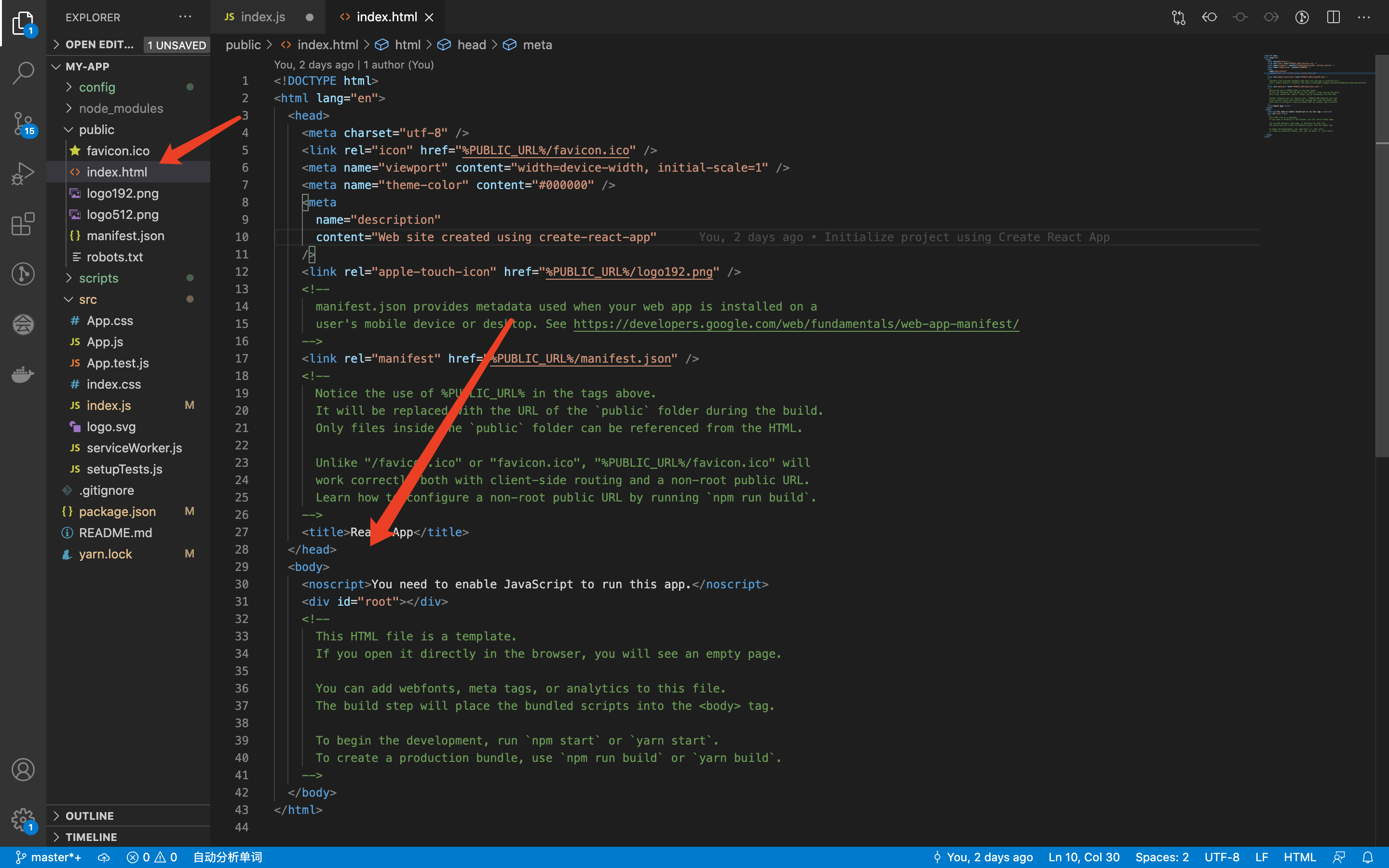This screenshot has height=868, width=1389.
Task: Collapse the src folder
Action: [x=88, y=299]
